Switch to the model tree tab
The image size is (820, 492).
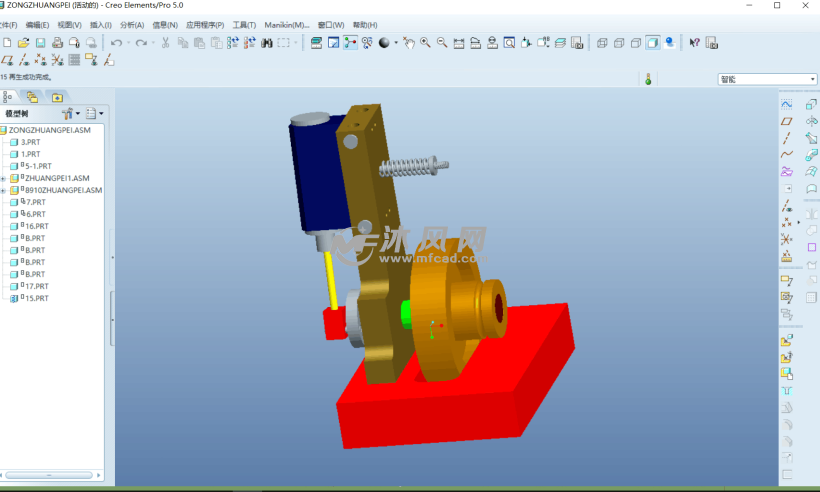[8, 97]
